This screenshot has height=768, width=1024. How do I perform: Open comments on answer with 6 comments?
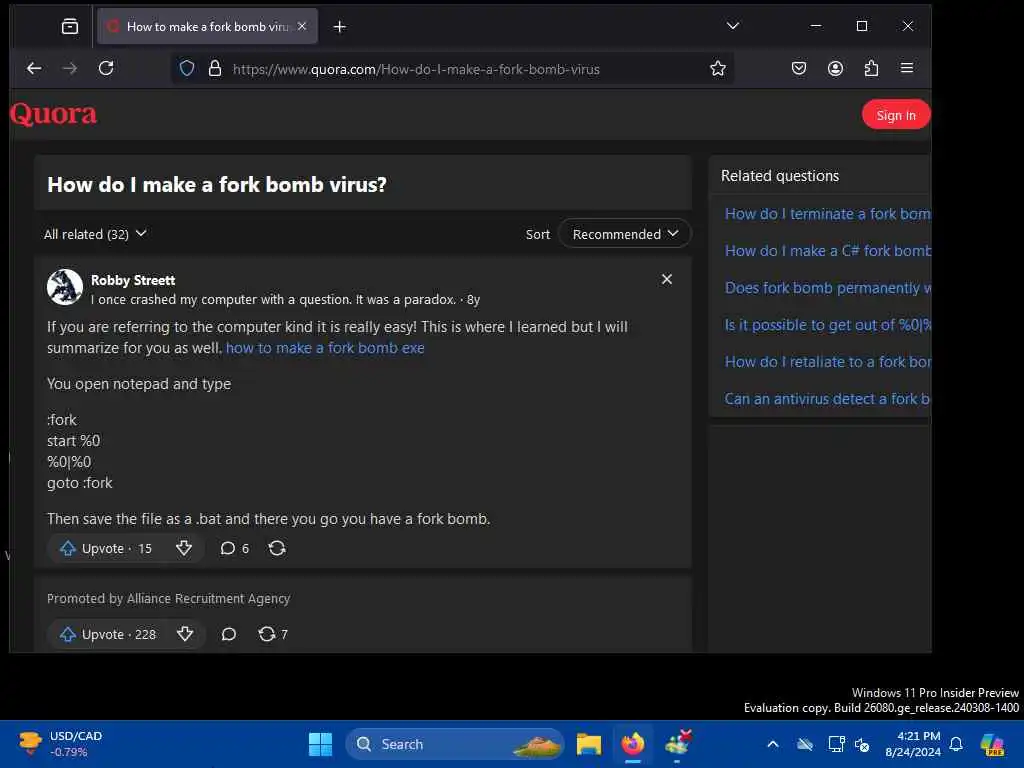click(x=234, y=549)
